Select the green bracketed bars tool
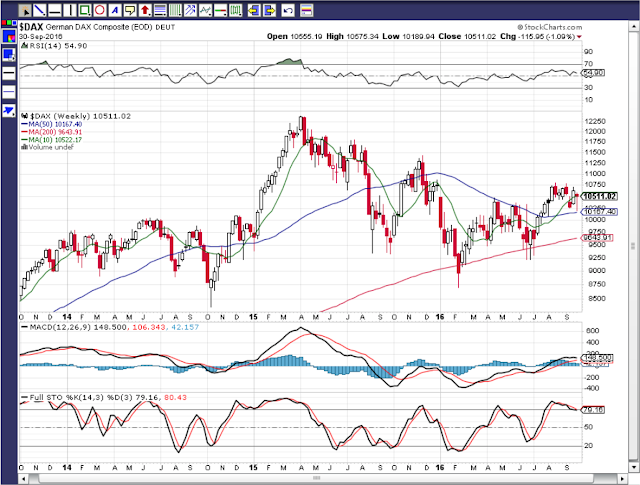The width and height of the screenshot is (640, 485). [x=236, y=10]
